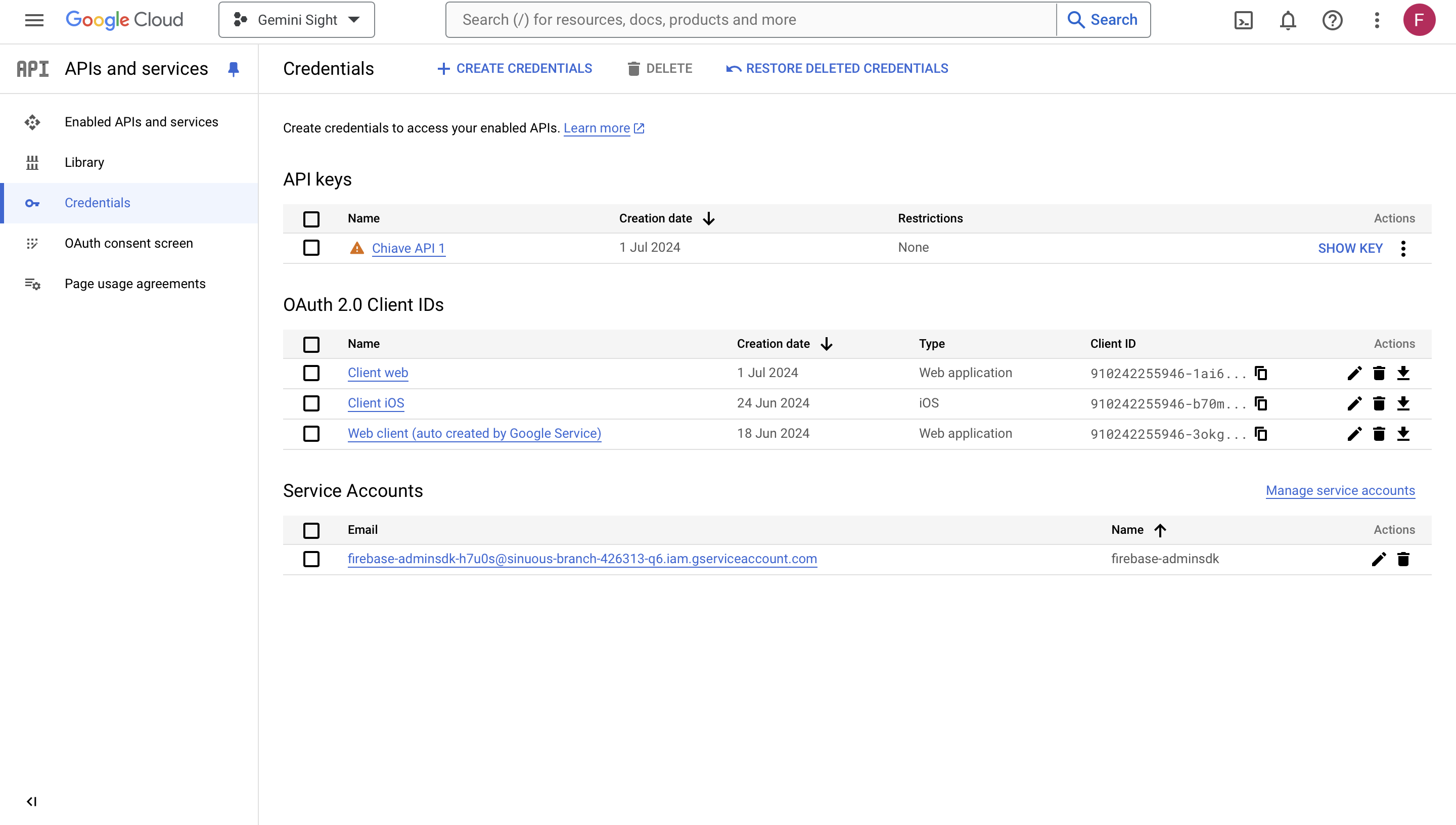This screenshot has width=1456, height=825.
Task: Download the Client web OAuth JSON
Action: pos(1403,373)
